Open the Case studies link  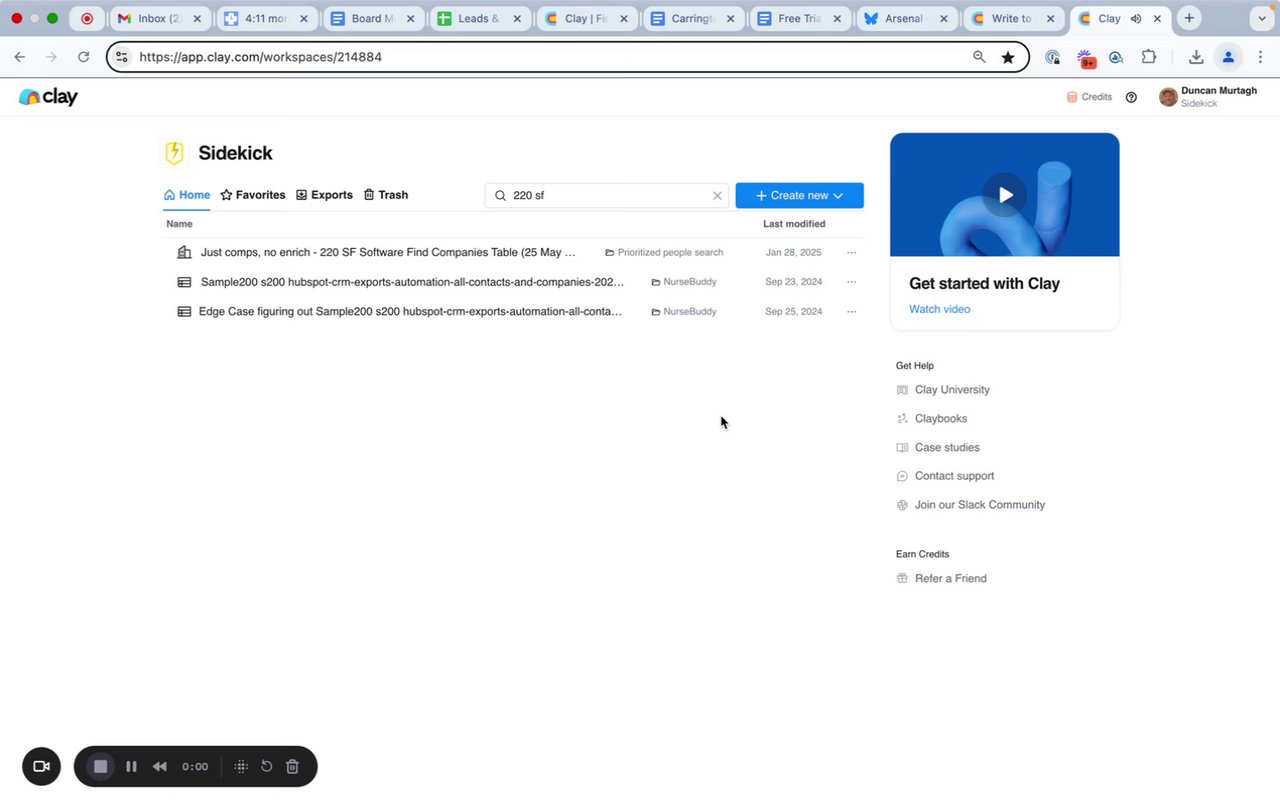[x=938, y=448]
